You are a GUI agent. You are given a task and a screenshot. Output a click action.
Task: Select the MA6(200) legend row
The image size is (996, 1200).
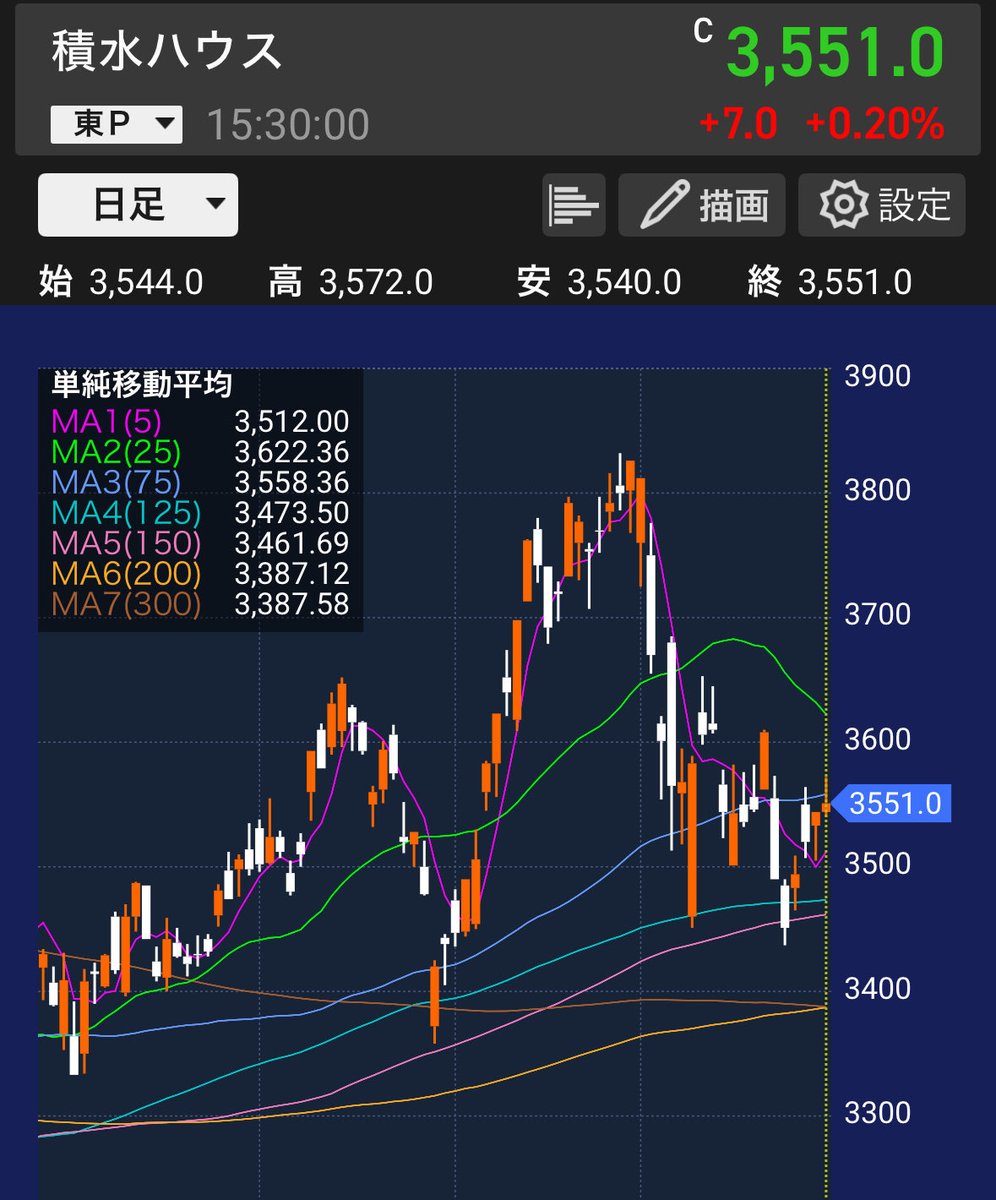tap(199, 574)
